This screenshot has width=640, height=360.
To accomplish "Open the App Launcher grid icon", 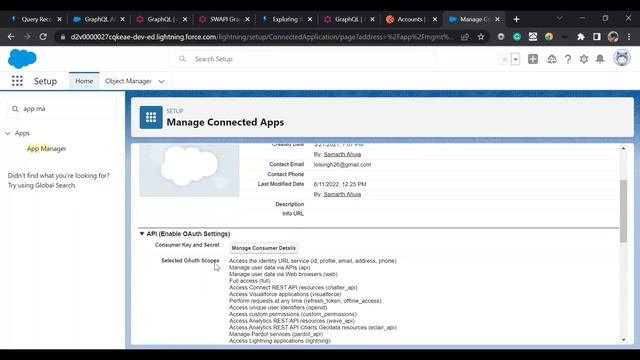I will tap(17, 81).
